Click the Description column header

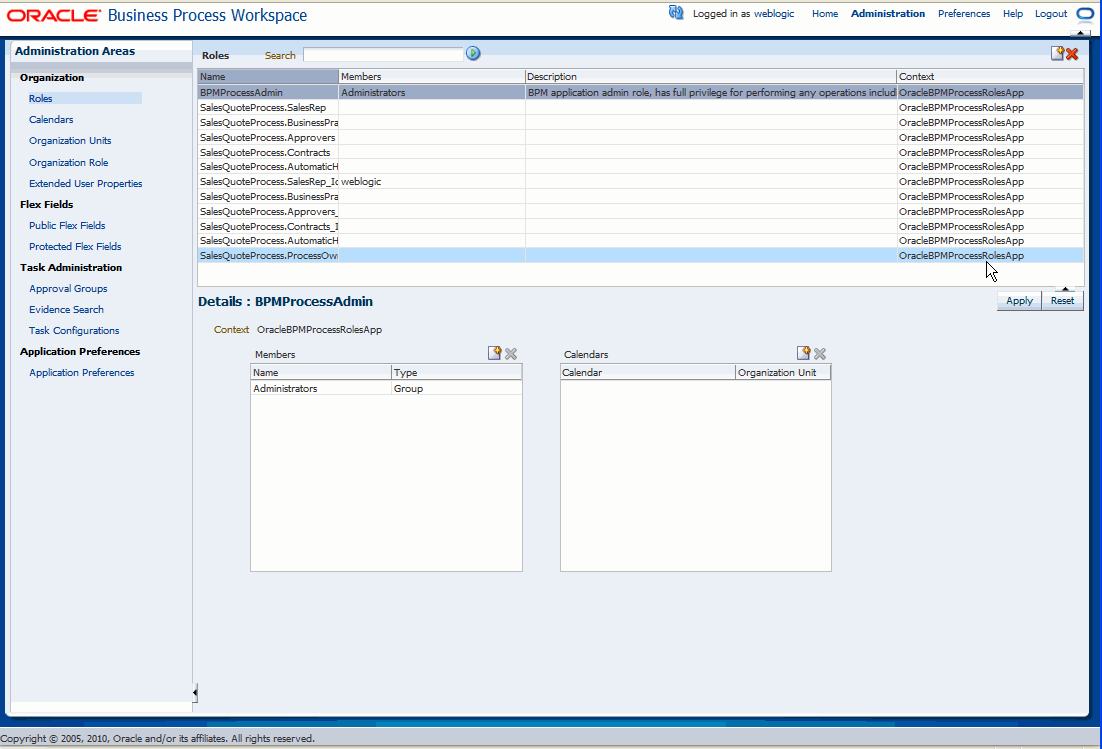(x=711, y=77)
